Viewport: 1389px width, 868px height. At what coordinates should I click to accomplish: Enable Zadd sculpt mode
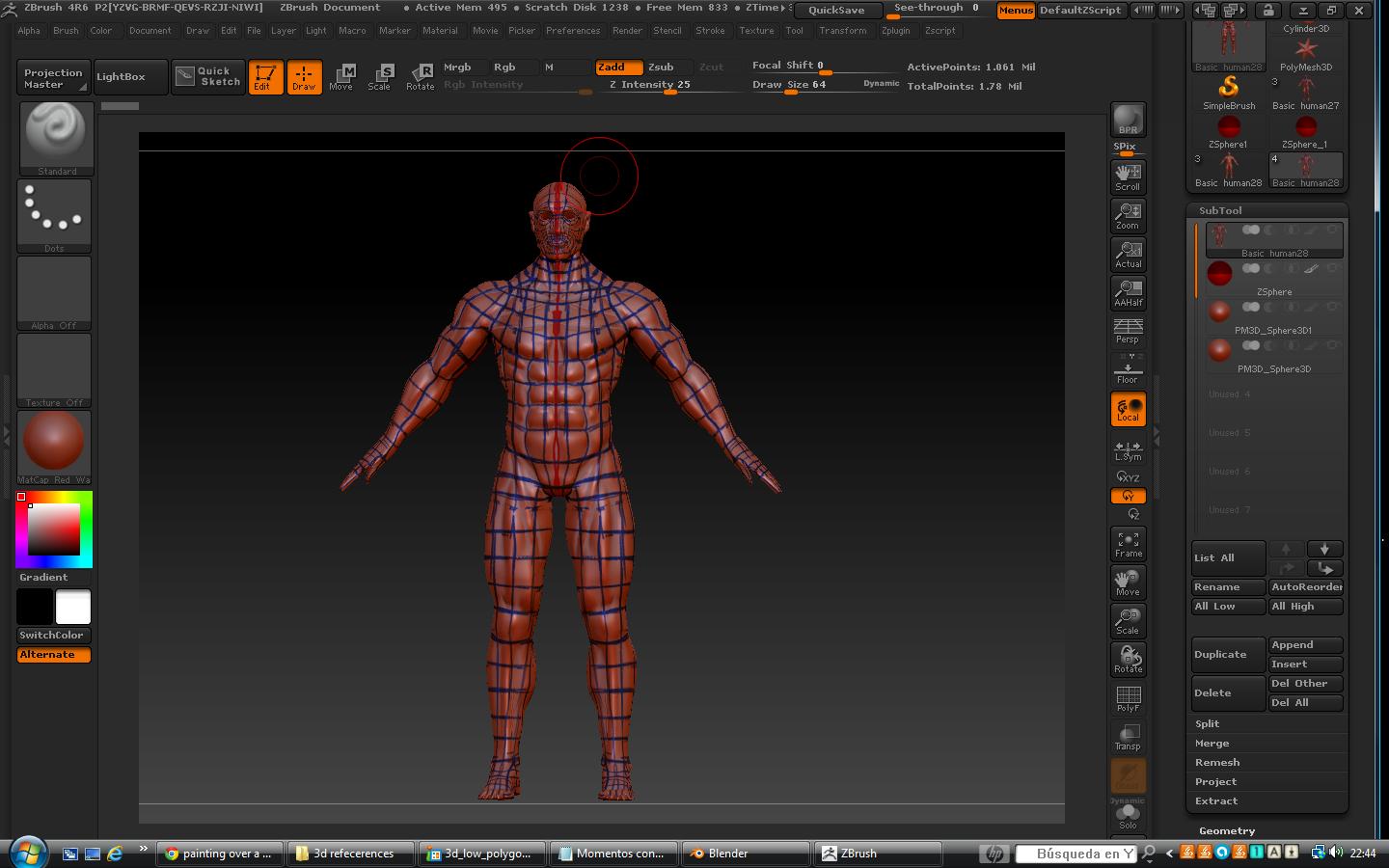point(617,67)
